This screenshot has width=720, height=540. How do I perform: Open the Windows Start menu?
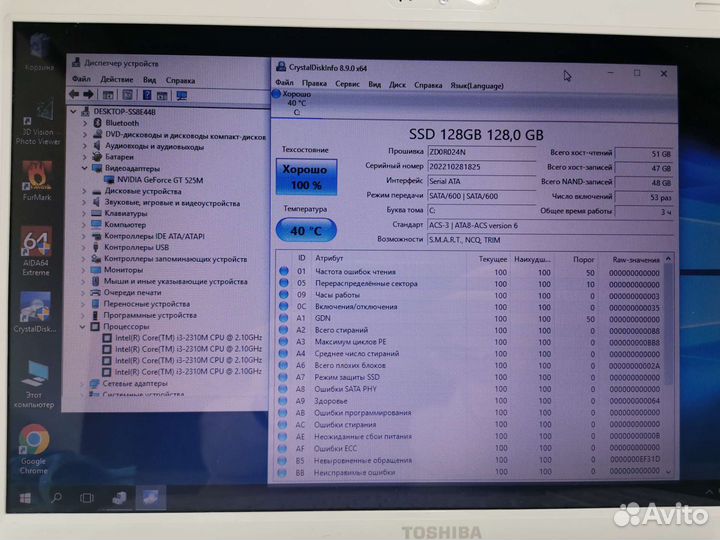pyautogui.click(x=25, y=498)
